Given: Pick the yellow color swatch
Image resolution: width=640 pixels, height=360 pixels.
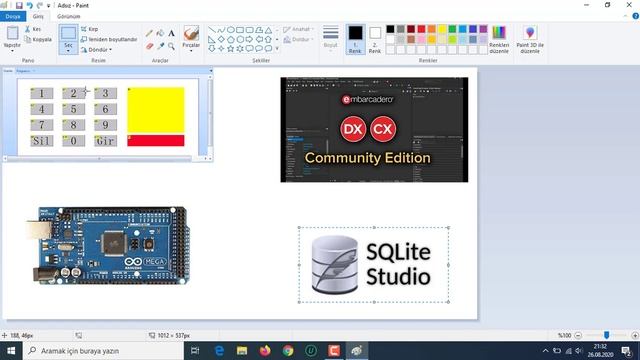Looking at the screenshot, I should [x=442, y=29].
